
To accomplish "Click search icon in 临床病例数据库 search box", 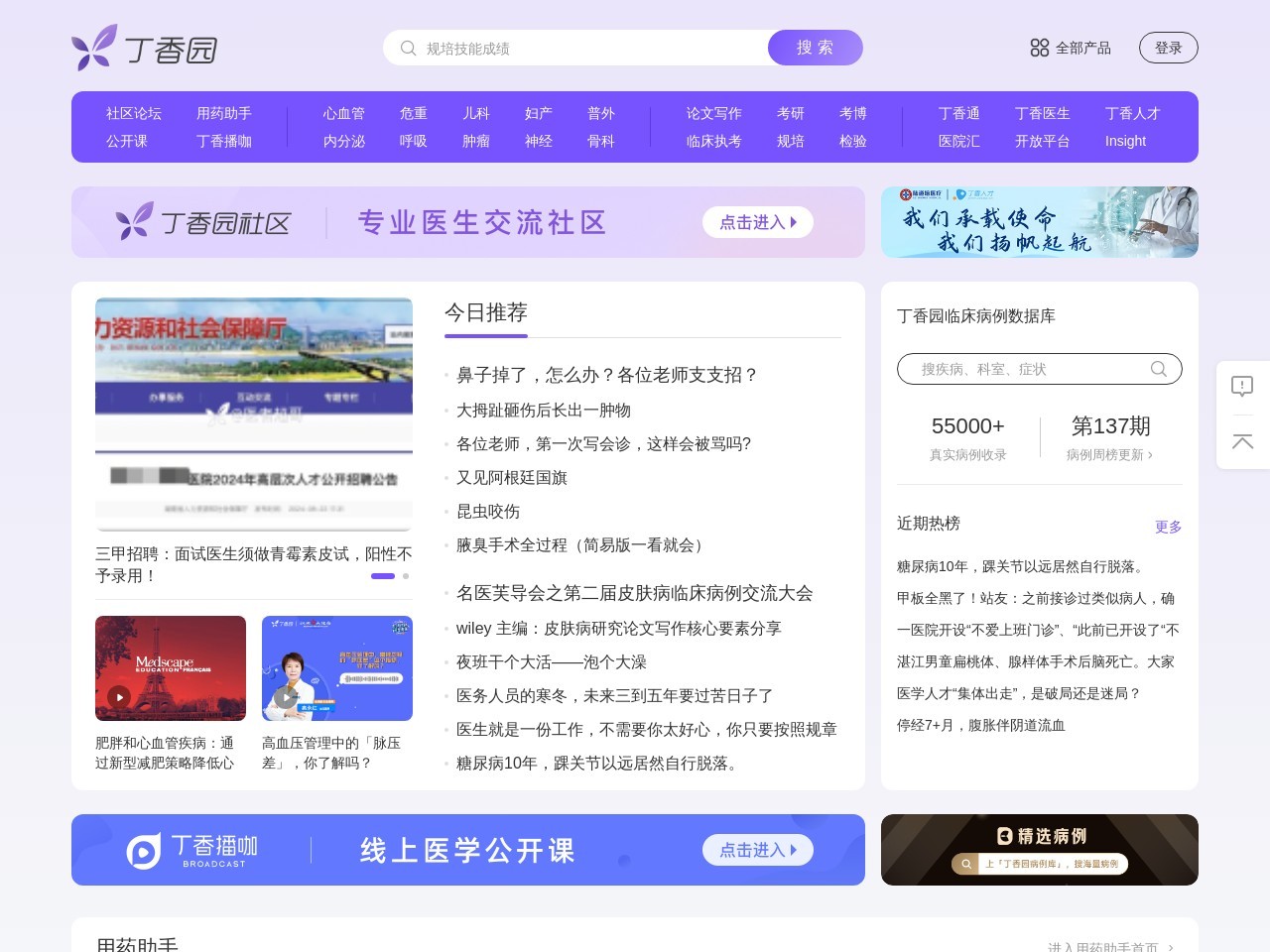I will [1158, 369].
